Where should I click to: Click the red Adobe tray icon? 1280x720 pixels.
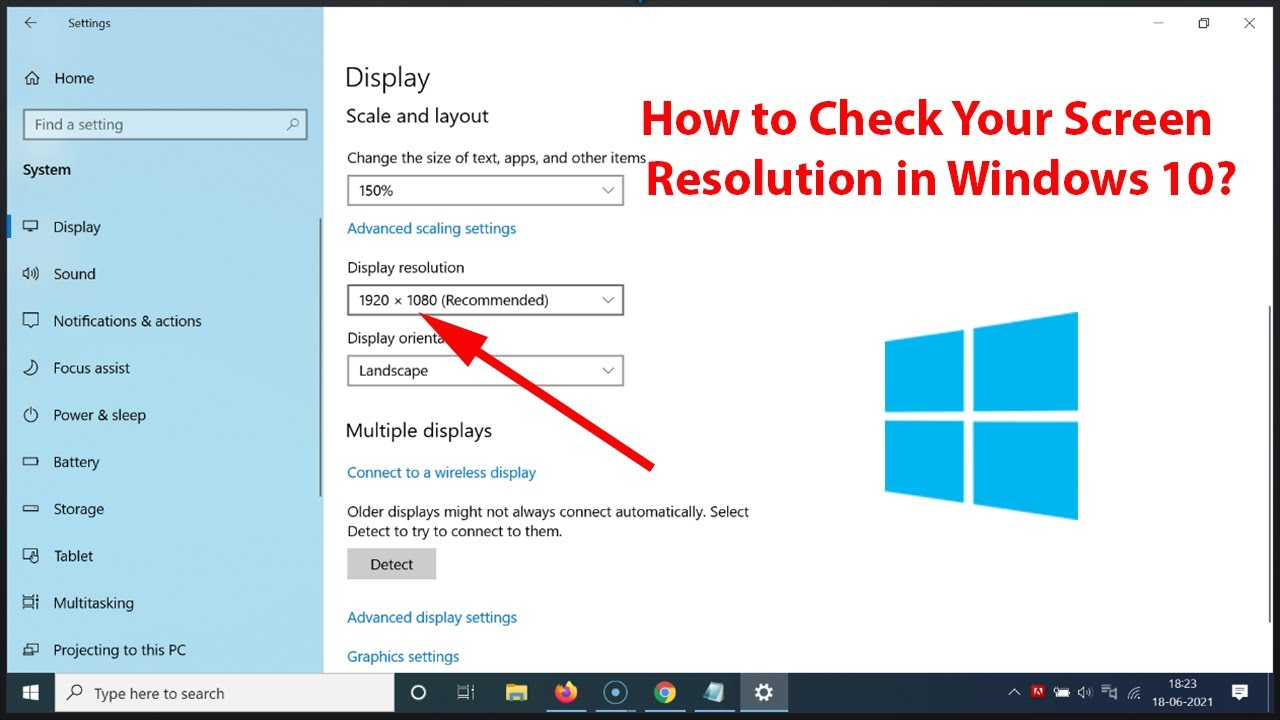[x=1038, y=692]
